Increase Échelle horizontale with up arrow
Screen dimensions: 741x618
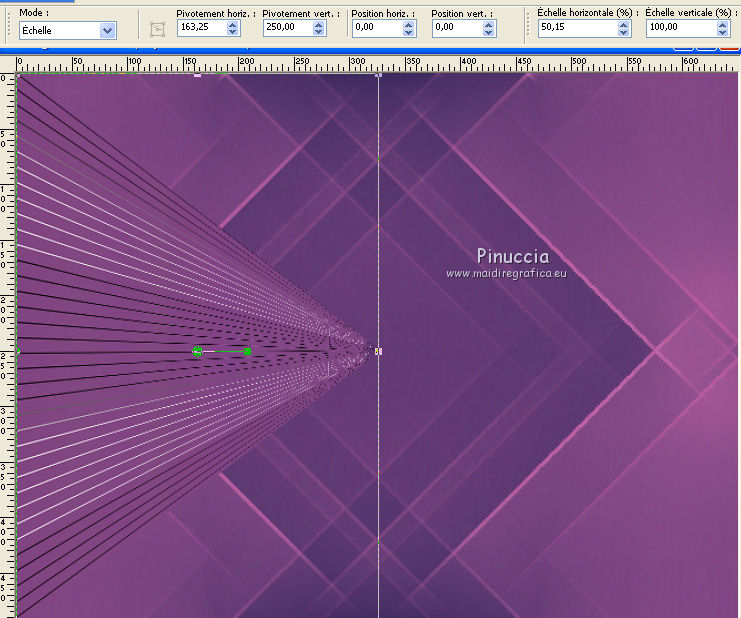[x=624, y=25]
